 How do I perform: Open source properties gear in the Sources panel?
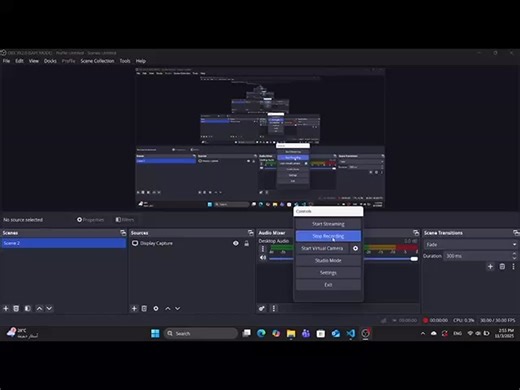coord(156,308)
